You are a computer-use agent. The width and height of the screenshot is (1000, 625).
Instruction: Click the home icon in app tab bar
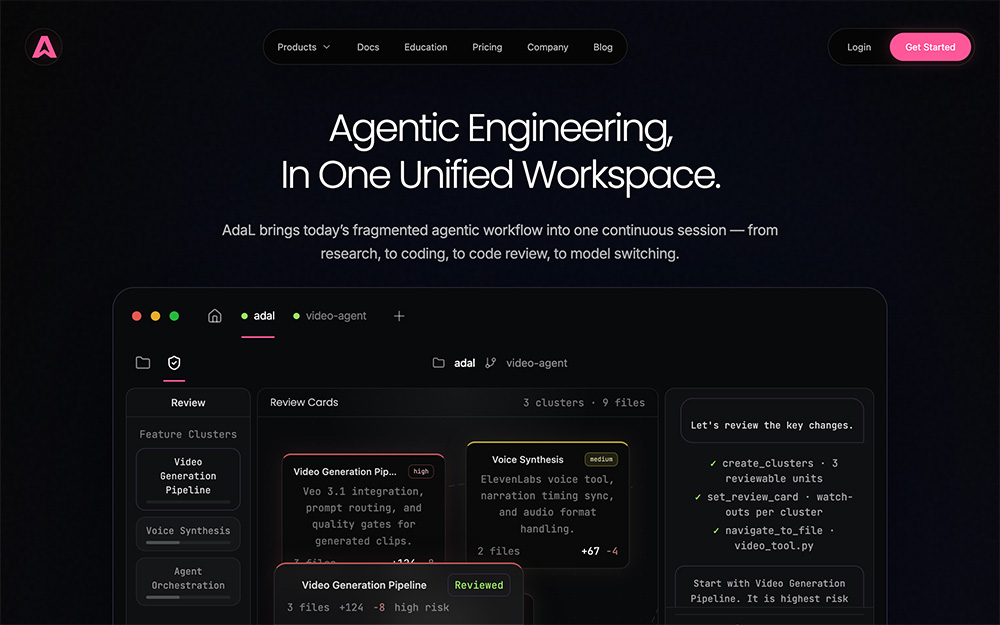(215, 316)
